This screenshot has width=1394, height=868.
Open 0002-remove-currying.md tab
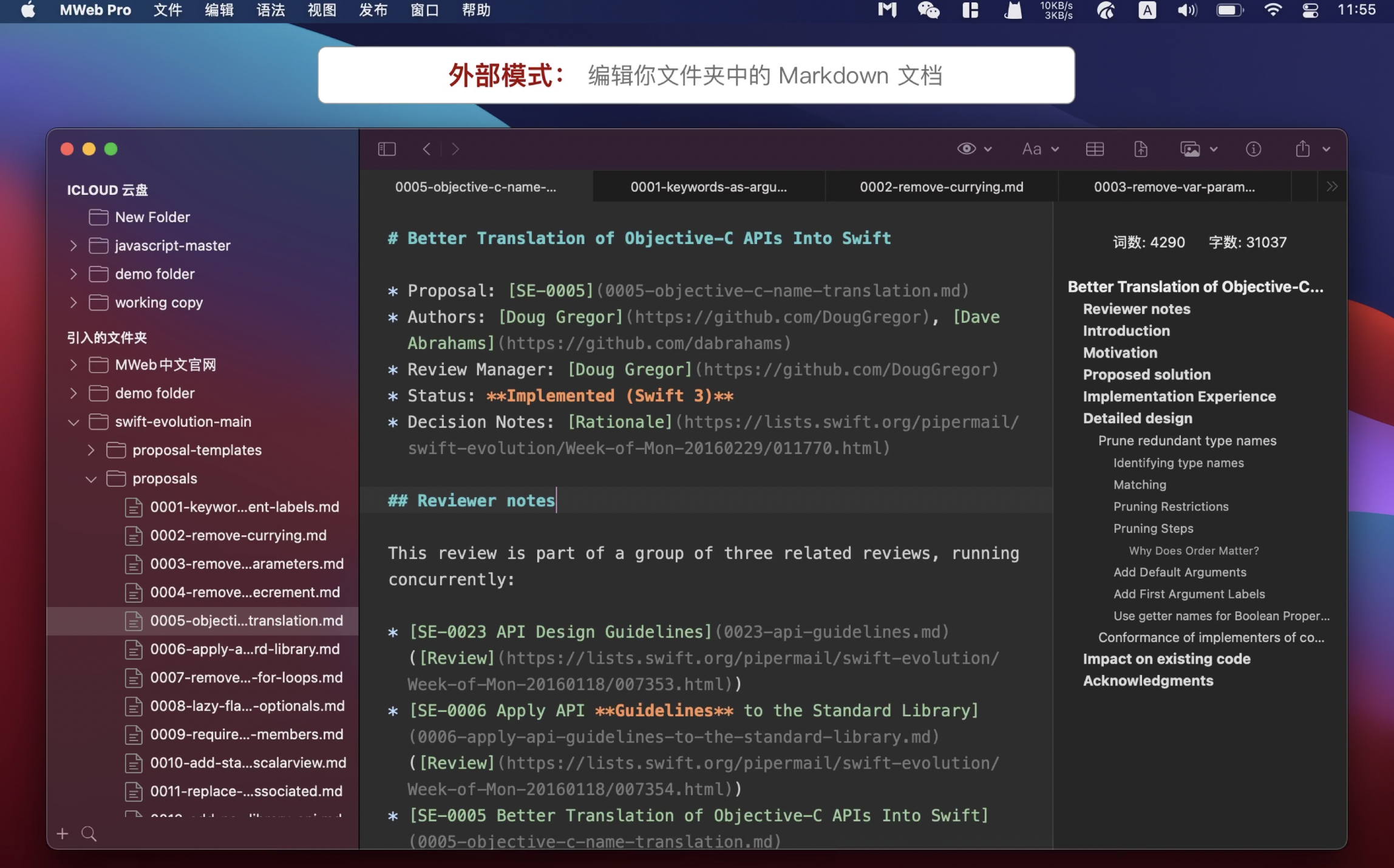click(x=939, y=186)
